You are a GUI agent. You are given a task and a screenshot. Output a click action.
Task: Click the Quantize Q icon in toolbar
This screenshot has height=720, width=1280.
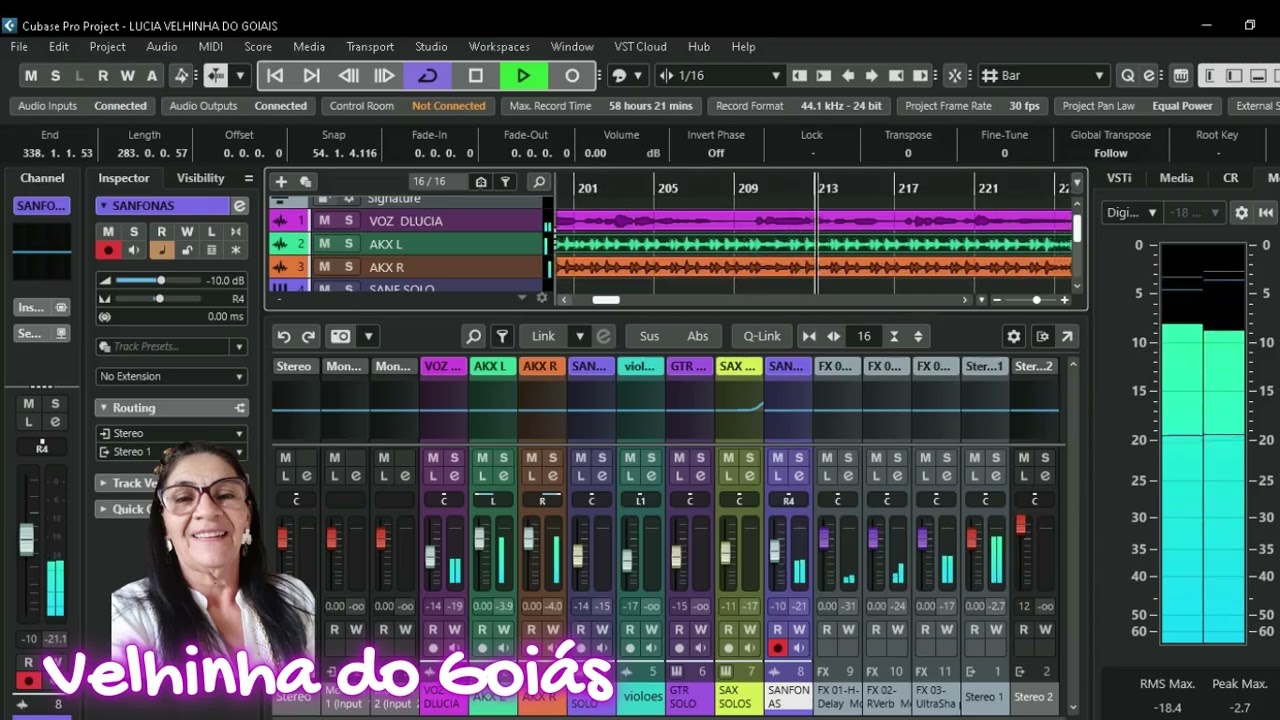[x=1128, y=76]
